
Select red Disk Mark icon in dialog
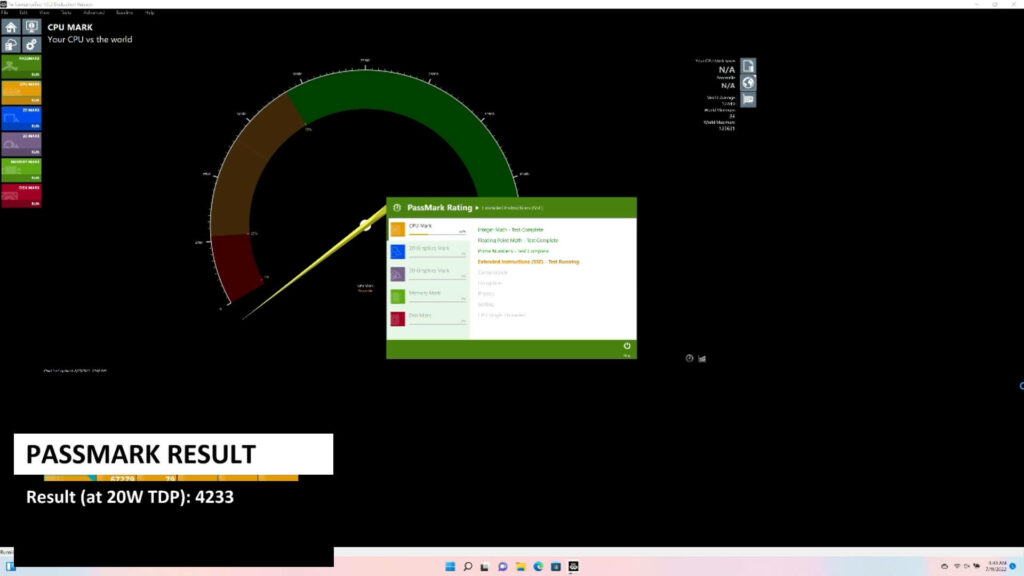(398, 319)
